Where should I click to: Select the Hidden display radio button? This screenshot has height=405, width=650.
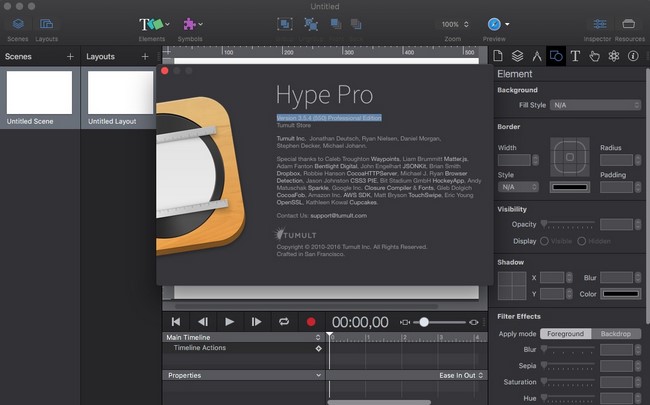582,241
